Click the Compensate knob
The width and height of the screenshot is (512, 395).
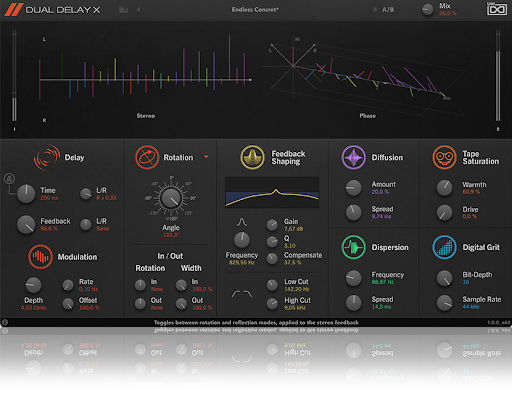[272, 258]
